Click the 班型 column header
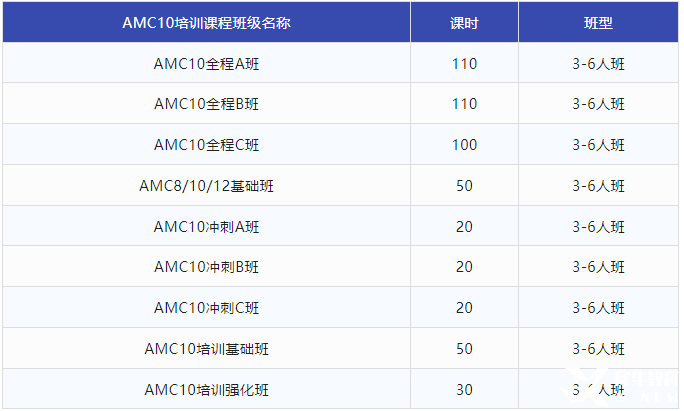This screenshot has width=684, height=411. click(598, 23)
